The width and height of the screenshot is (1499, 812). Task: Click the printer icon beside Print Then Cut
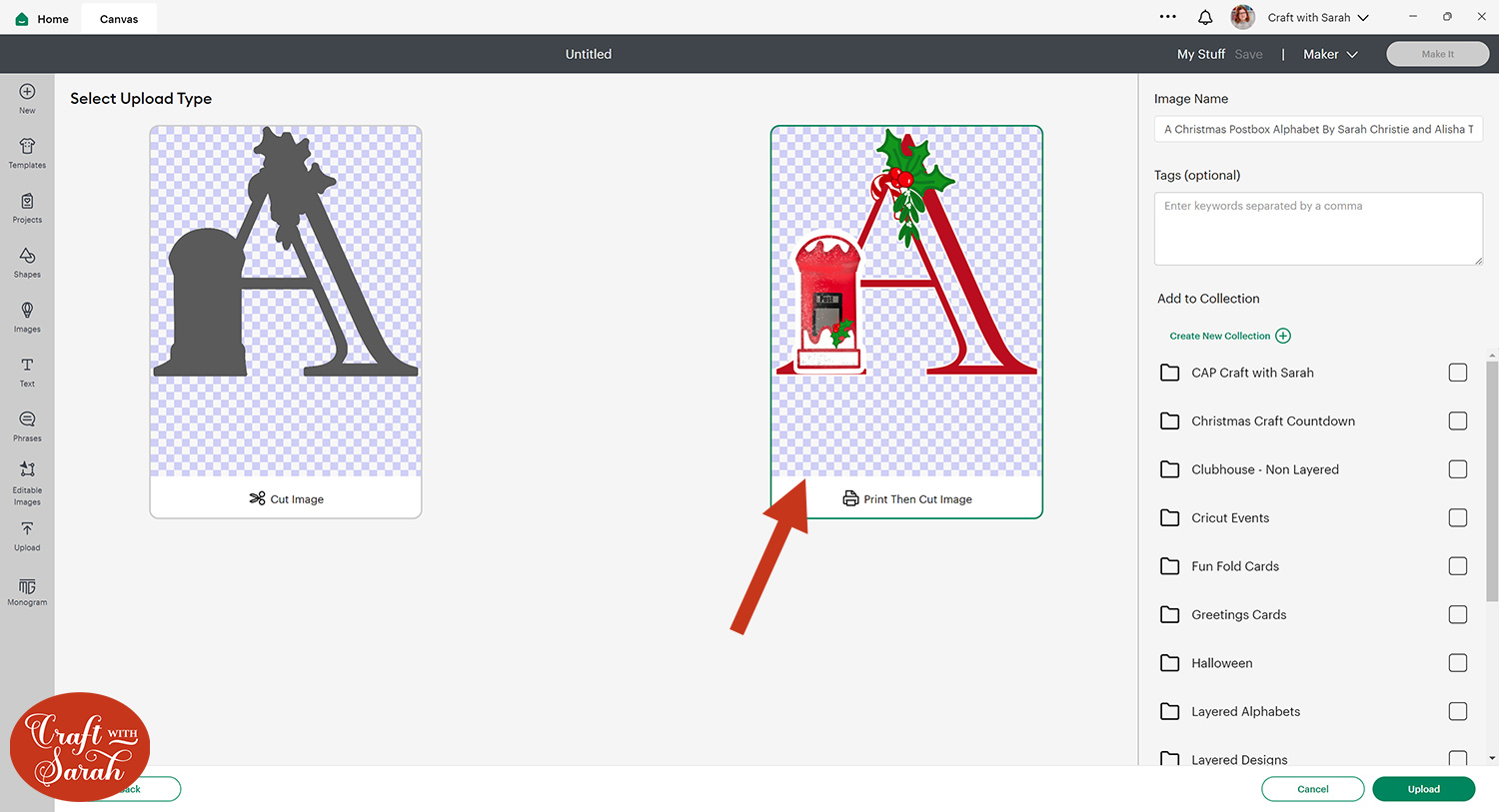pos(850,498)
